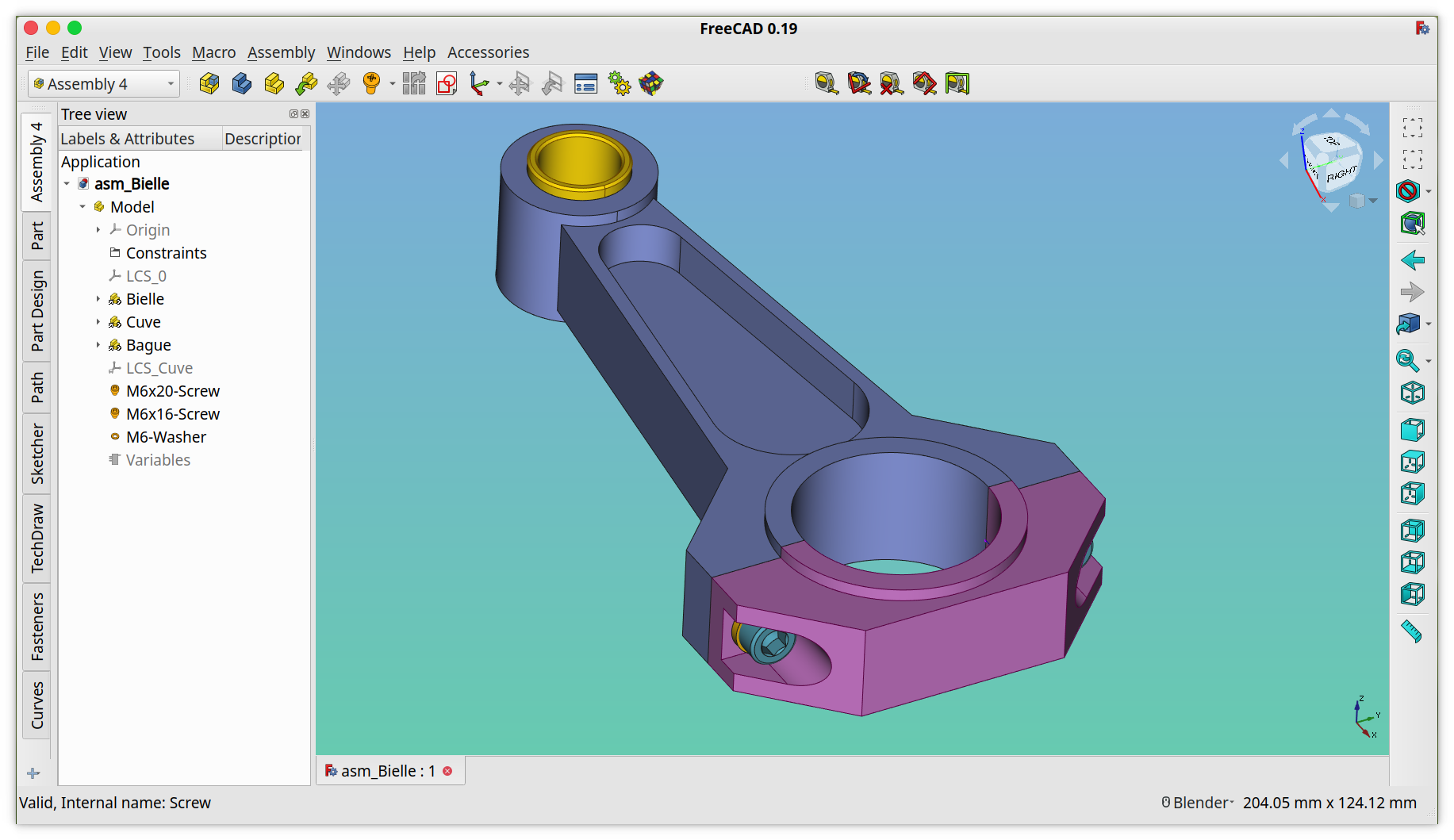Switch to the Fasteners side tab
This screenshot has height=840, width=1454.
pos(37,627)
